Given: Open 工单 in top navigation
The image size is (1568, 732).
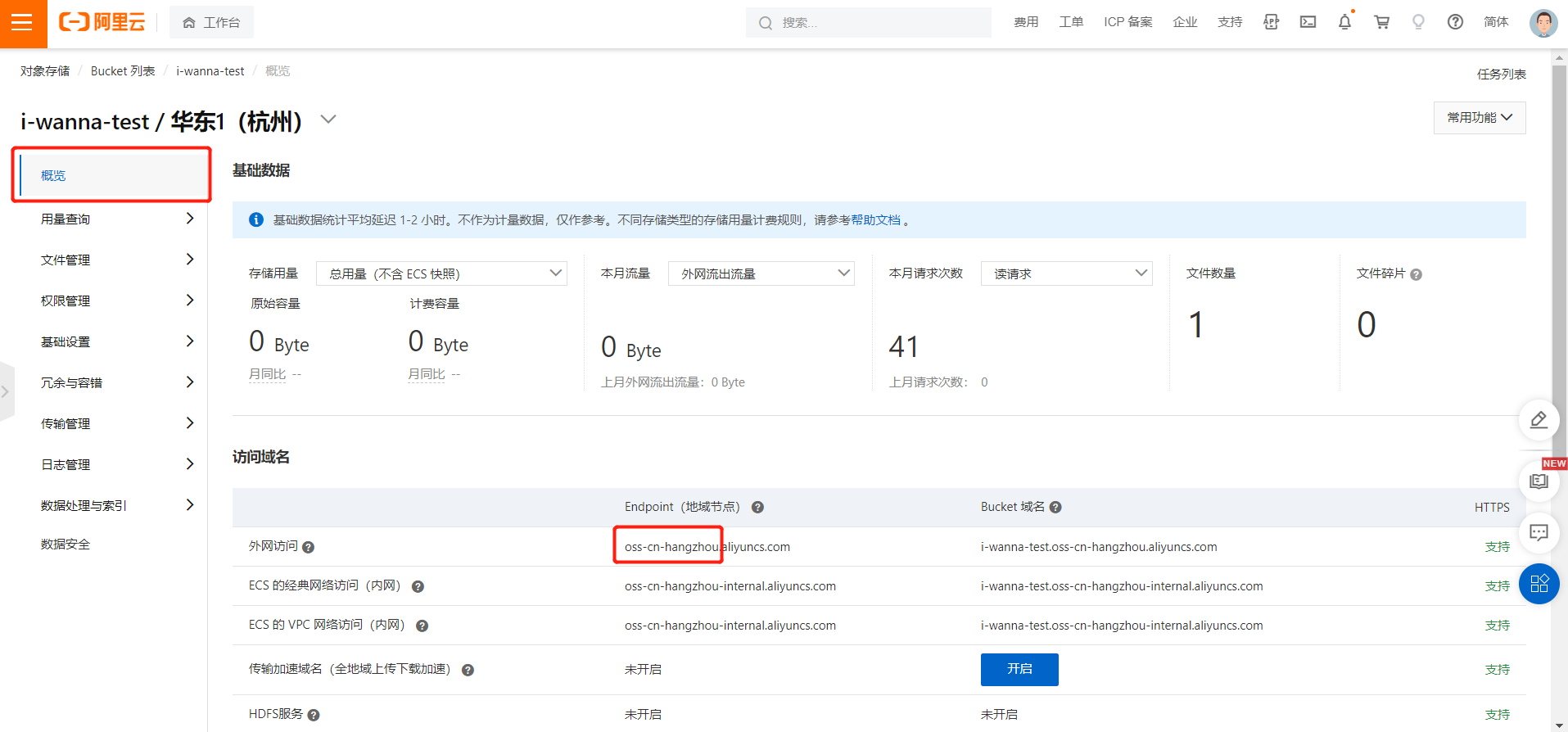Looking at the screenshot, I should [x=1071, y=22].
